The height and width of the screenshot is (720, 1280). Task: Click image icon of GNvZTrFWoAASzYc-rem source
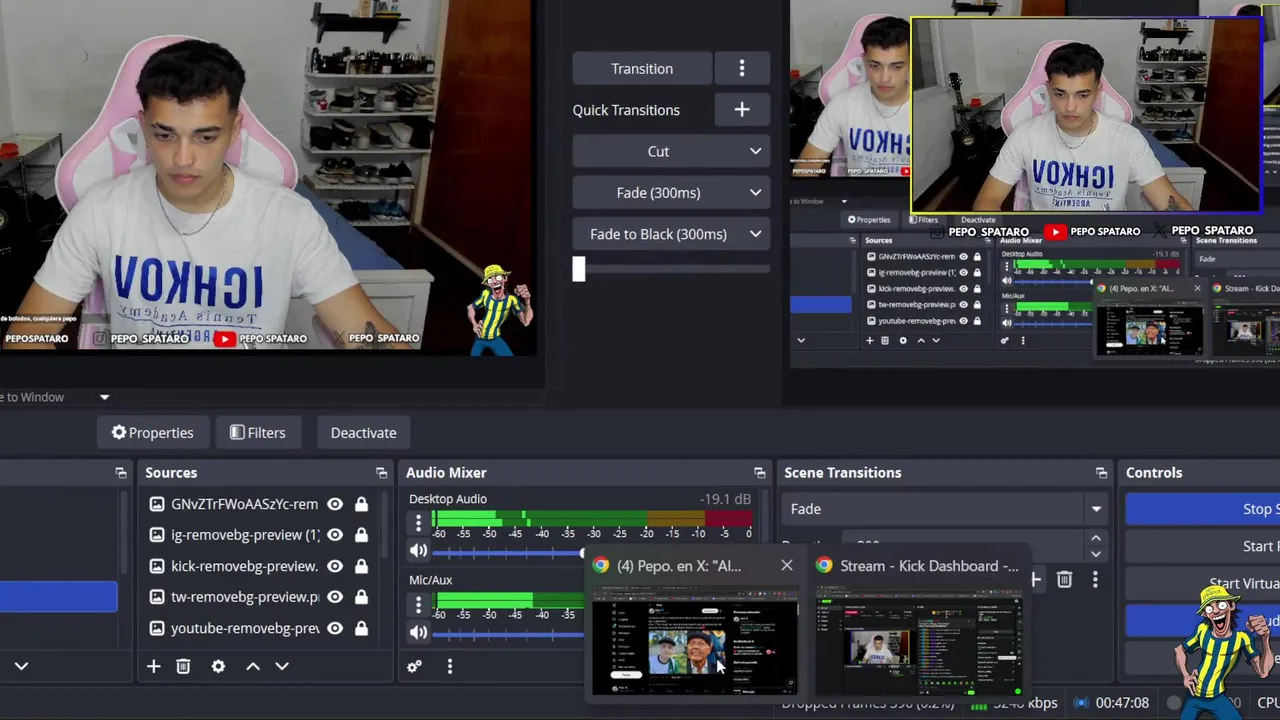point(157,504)
